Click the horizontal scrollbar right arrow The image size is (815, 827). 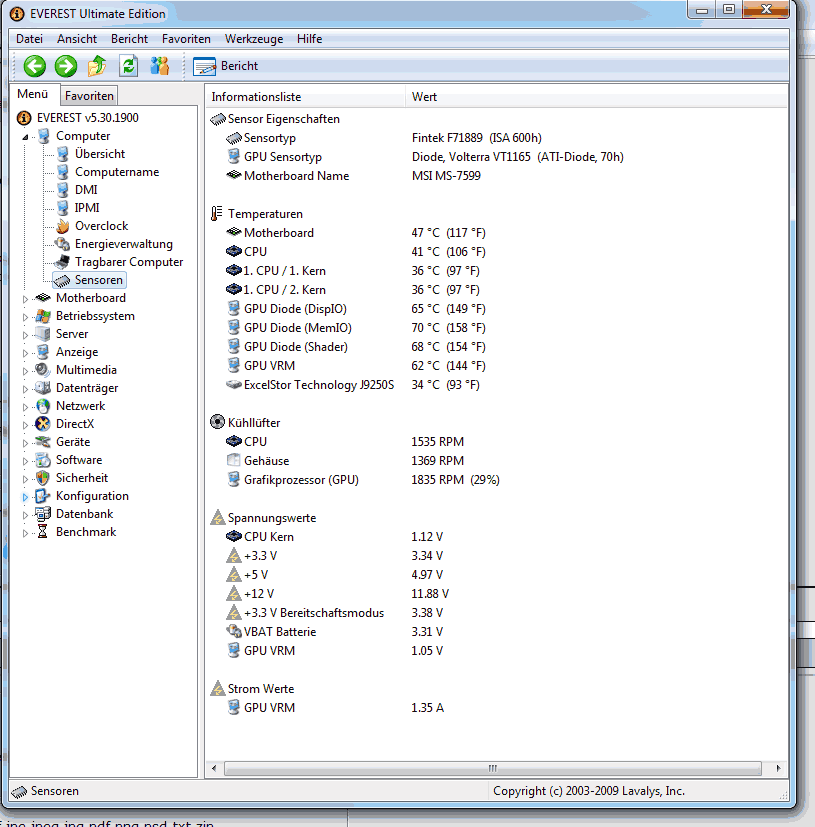click(779, 768)
